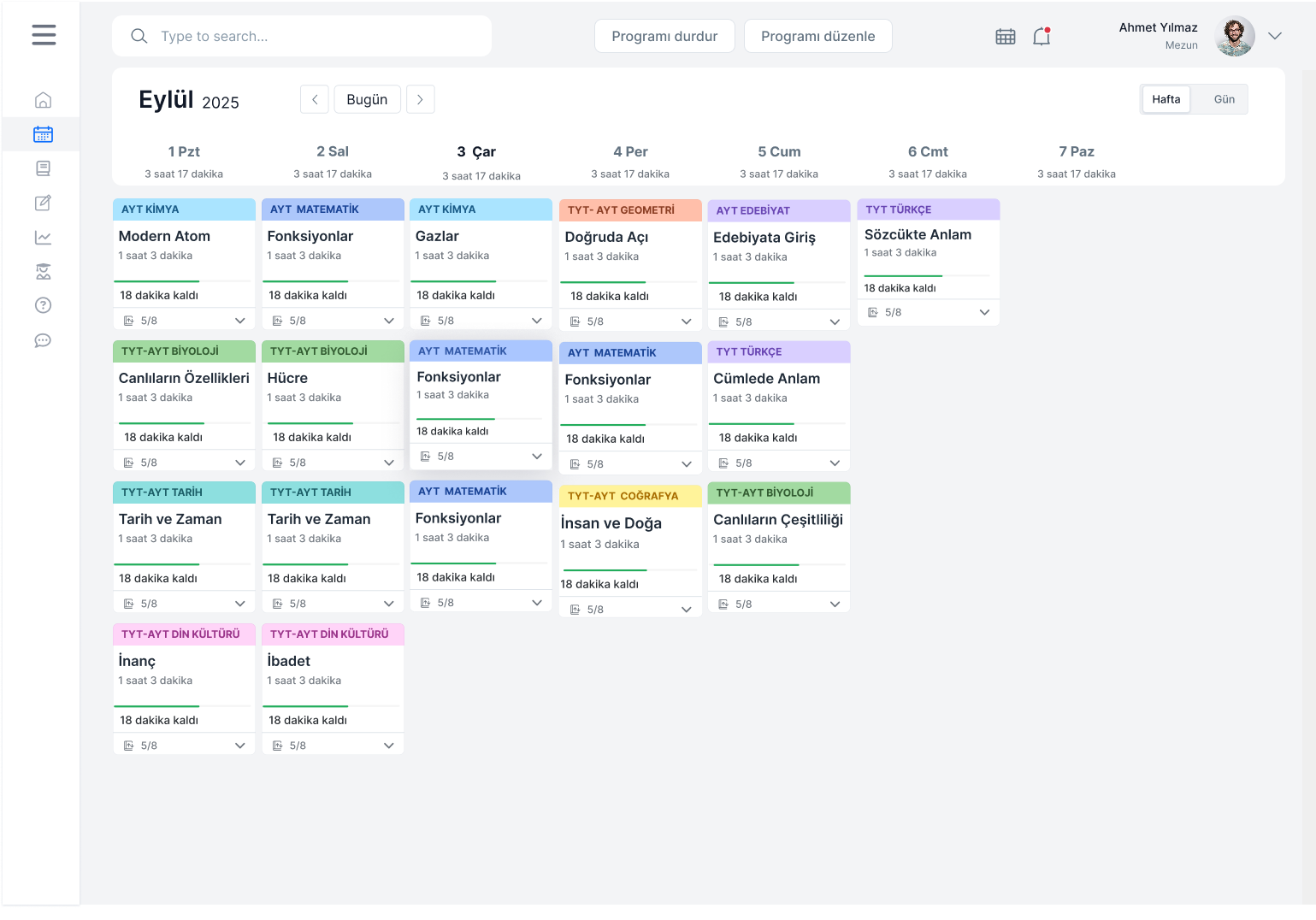Expand the Modern Atom card

point(240,321)
